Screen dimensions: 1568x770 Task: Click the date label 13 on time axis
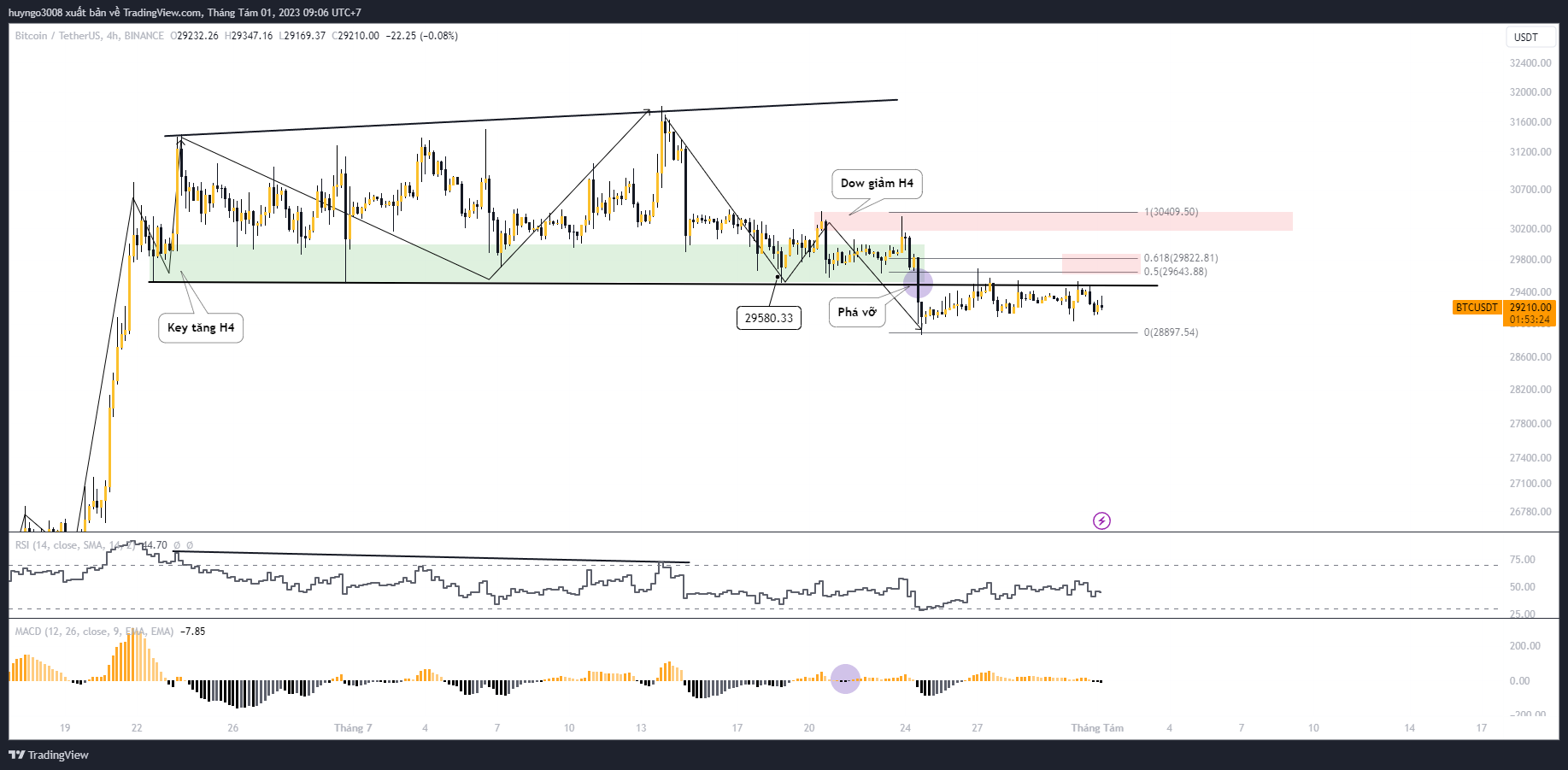[x=641, y=728]
